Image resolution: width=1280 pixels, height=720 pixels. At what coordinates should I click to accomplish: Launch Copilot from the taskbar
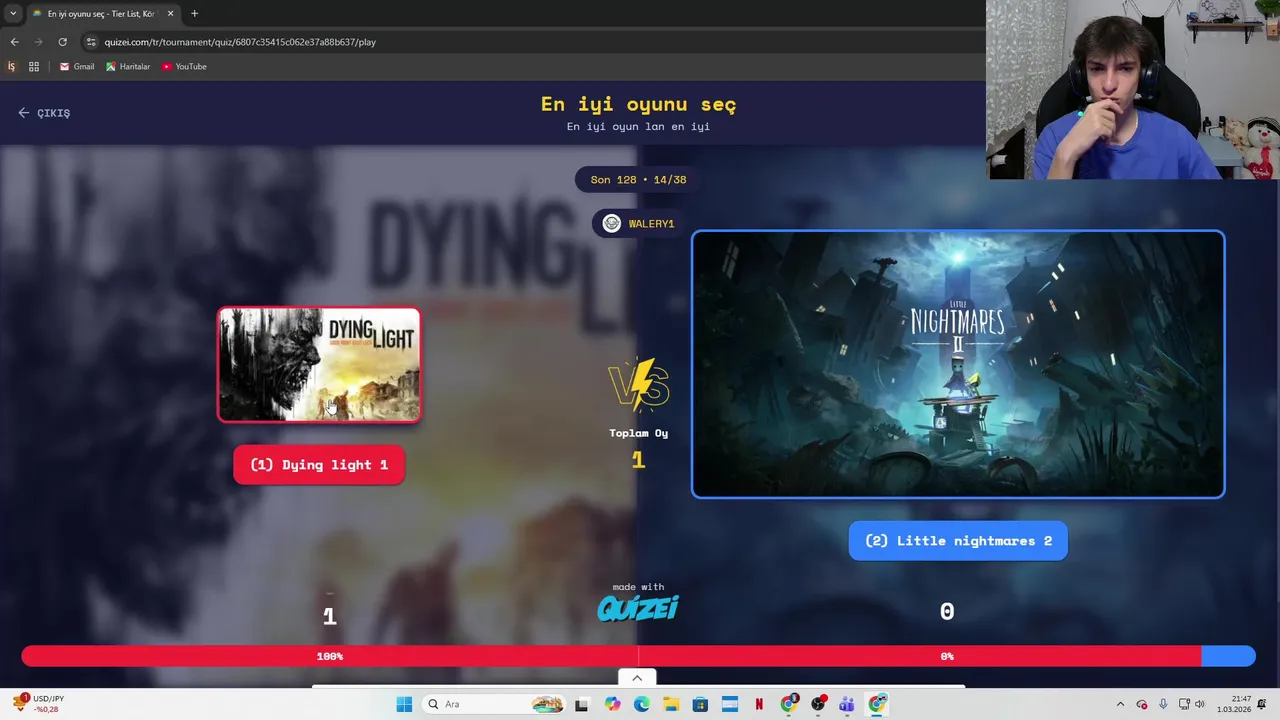(x=612, y=704)
